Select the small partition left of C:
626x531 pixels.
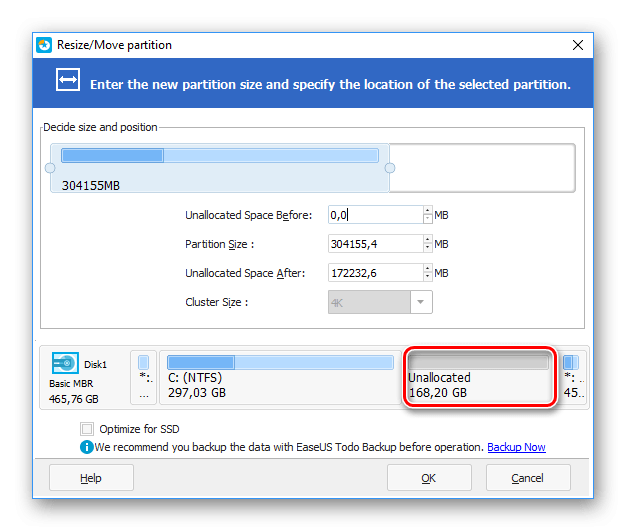pos(144,376)
